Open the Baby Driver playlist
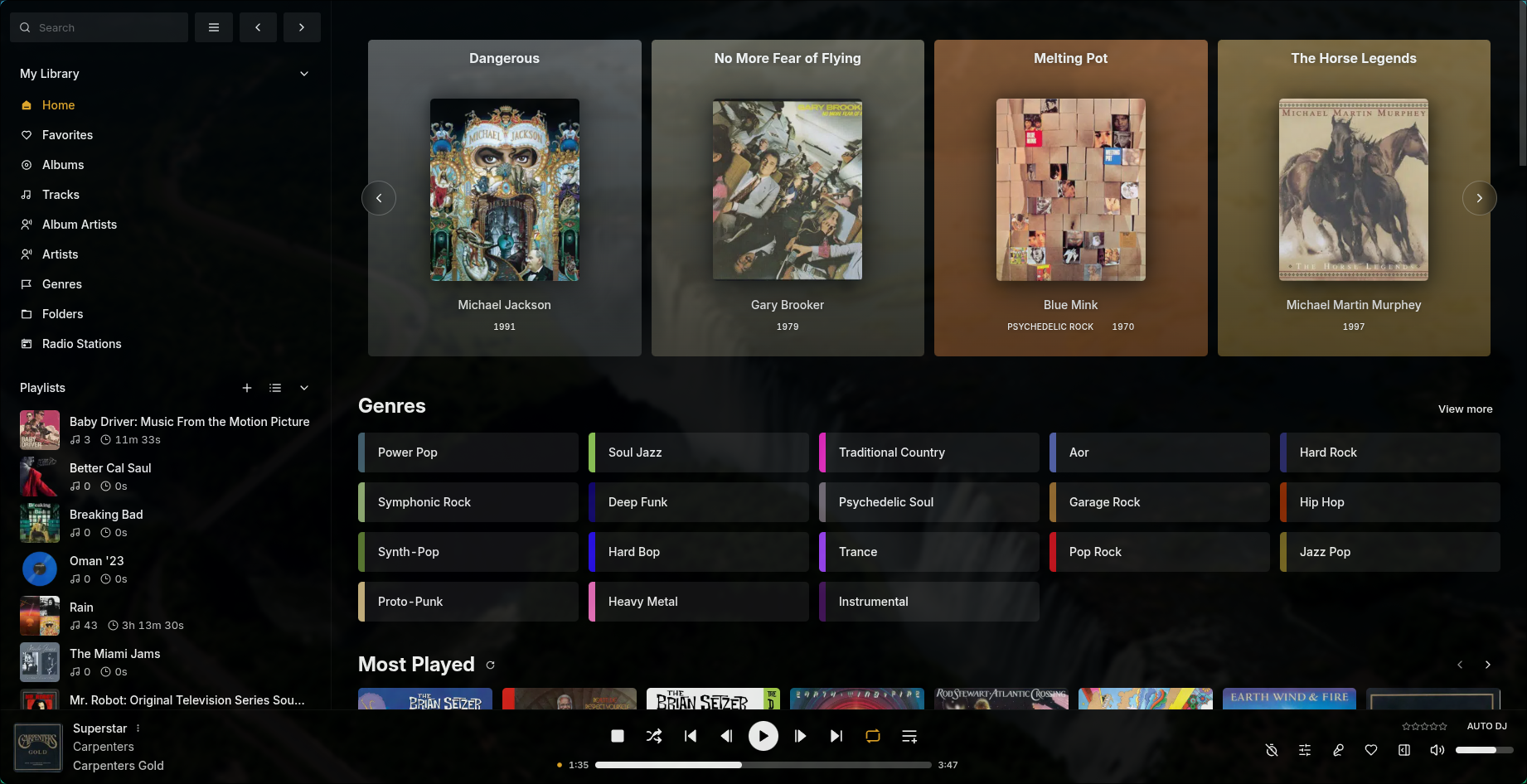The width and height of the screenshot is (1527, 784). pos(165,430)
